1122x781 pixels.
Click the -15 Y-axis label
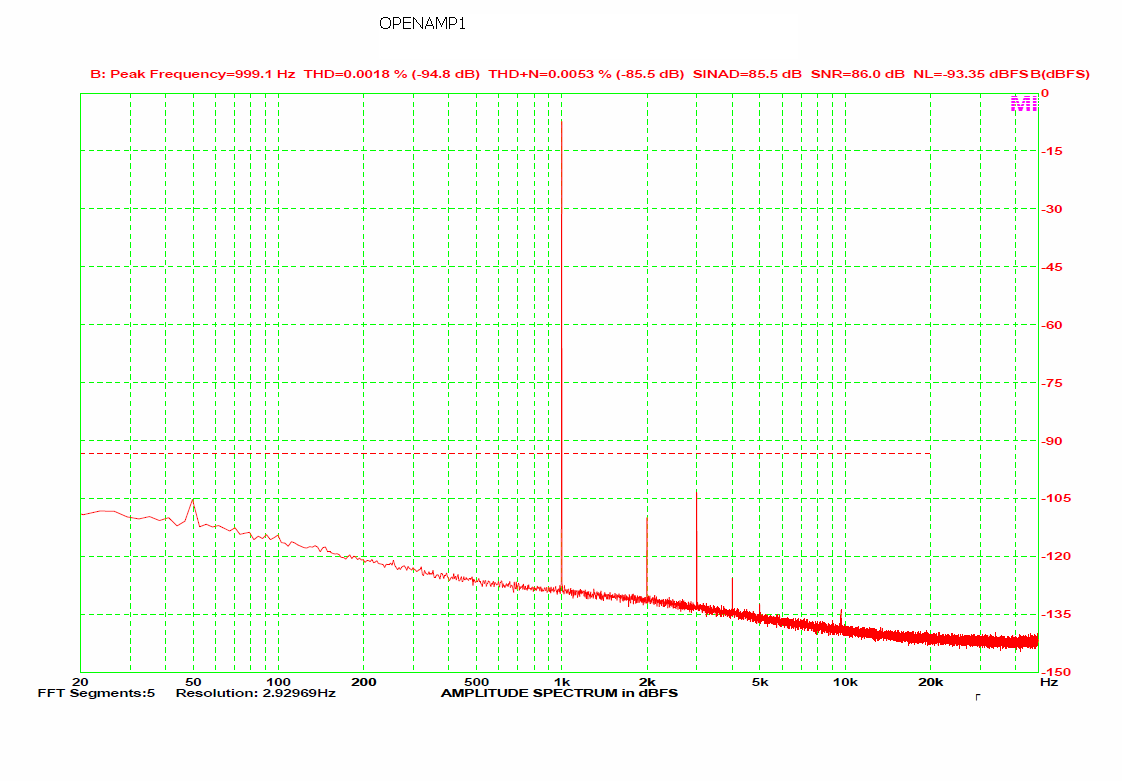(x=1051, y=151)
